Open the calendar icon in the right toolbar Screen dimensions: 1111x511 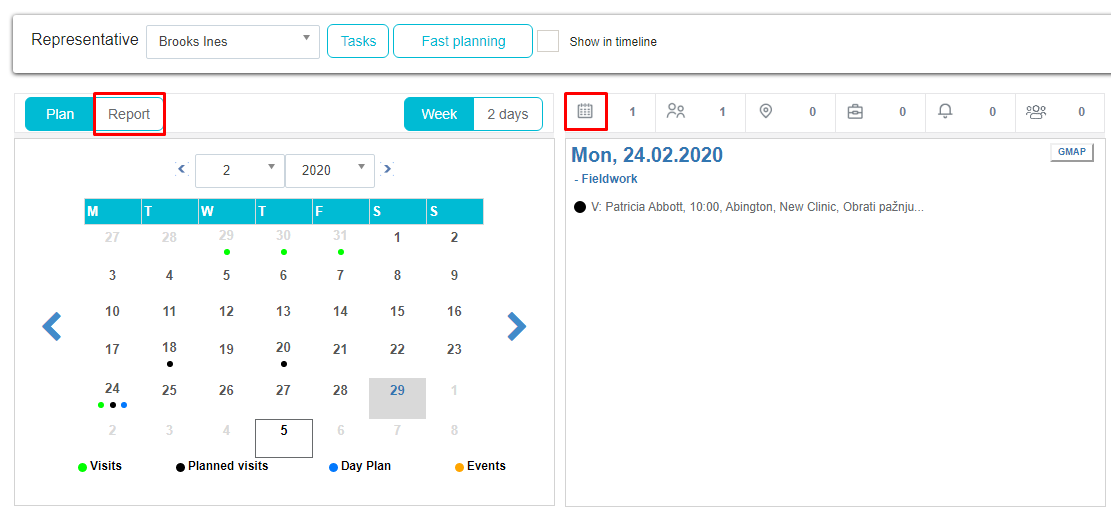coord(585,111)
